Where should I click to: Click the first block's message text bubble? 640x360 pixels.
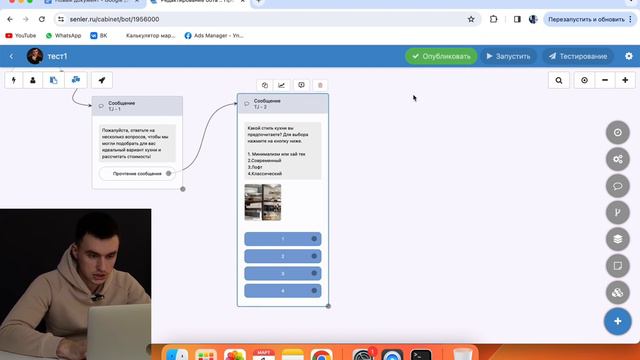137,143
